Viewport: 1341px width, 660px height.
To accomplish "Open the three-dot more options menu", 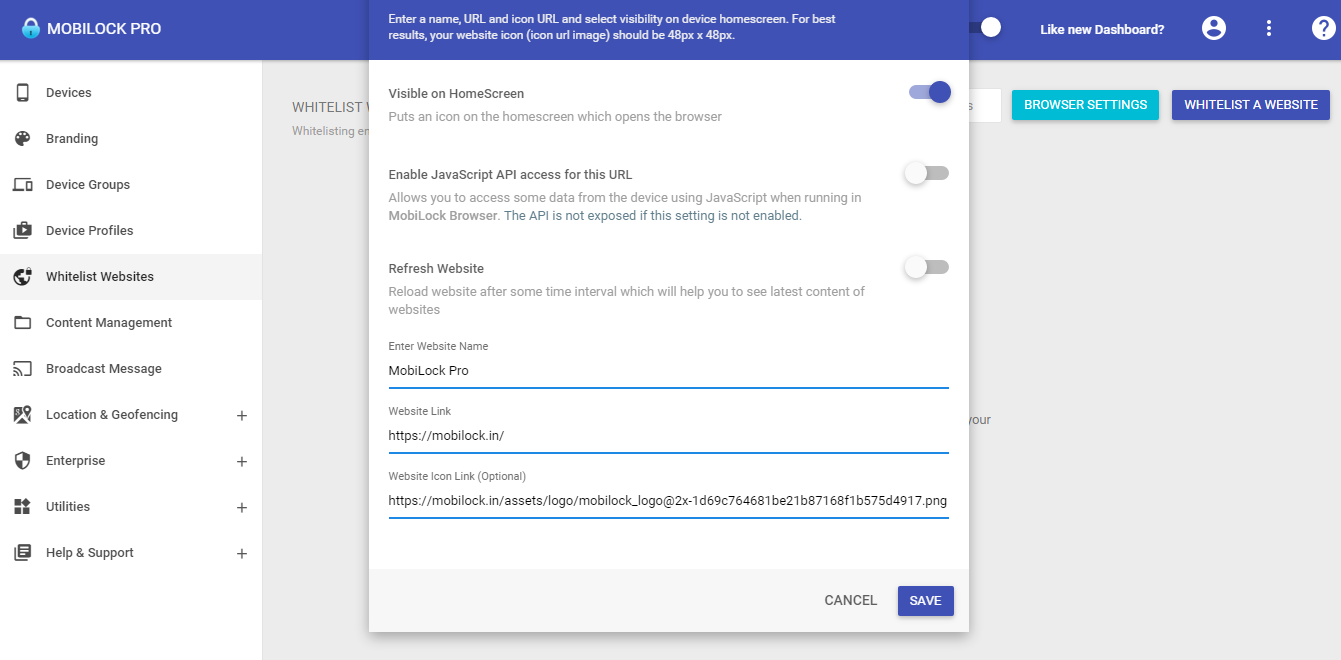I will [x=1269, y=28].
